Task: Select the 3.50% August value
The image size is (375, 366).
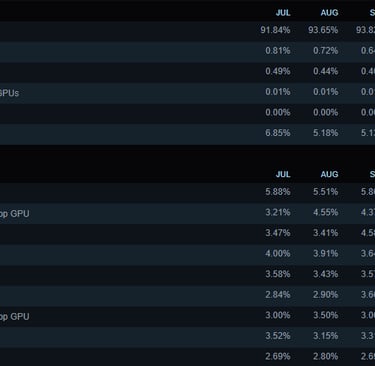Action: click(x=325, y=315)
